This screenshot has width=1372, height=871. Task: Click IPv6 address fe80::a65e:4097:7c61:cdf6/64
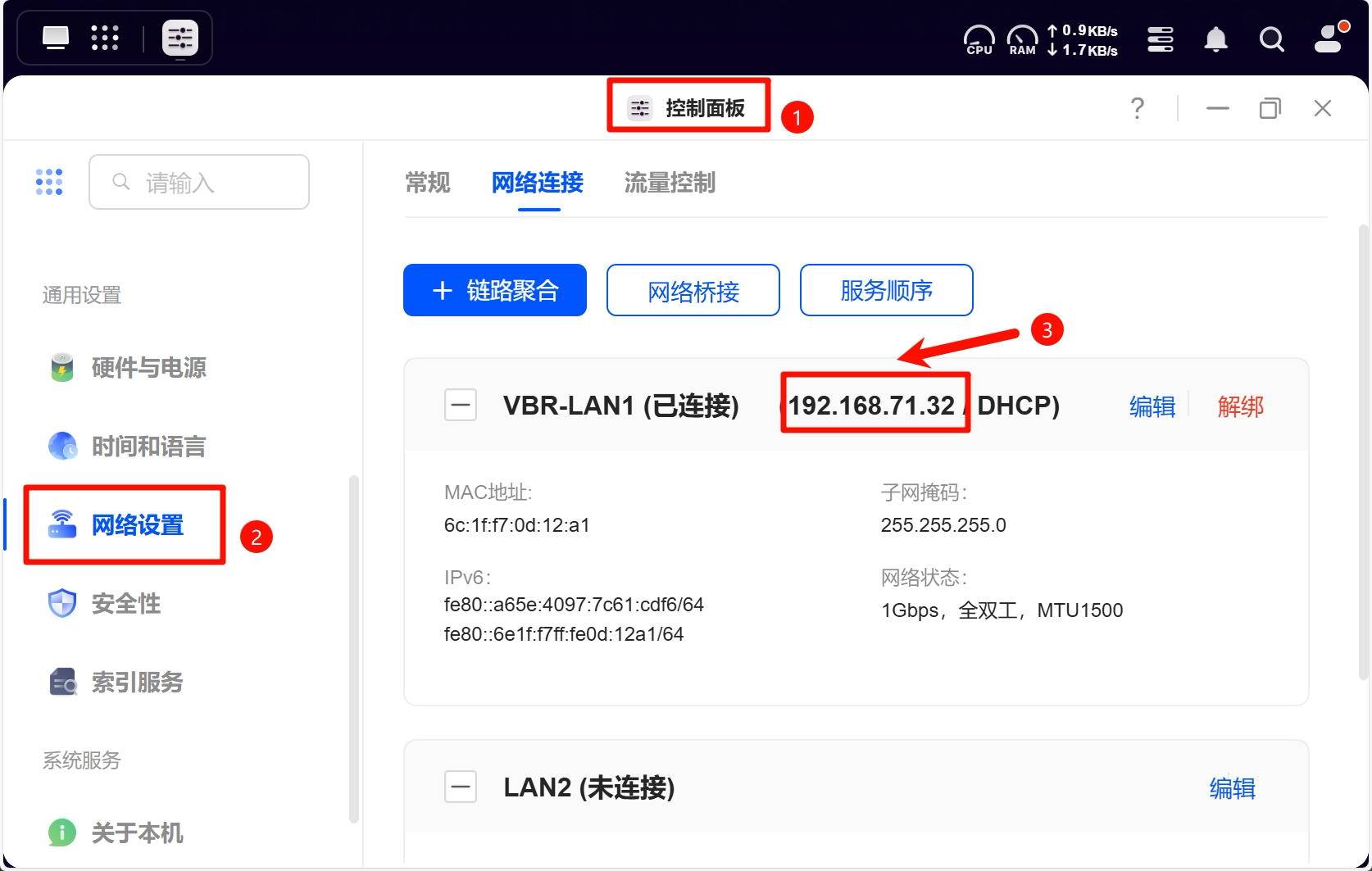coord(574,605)
